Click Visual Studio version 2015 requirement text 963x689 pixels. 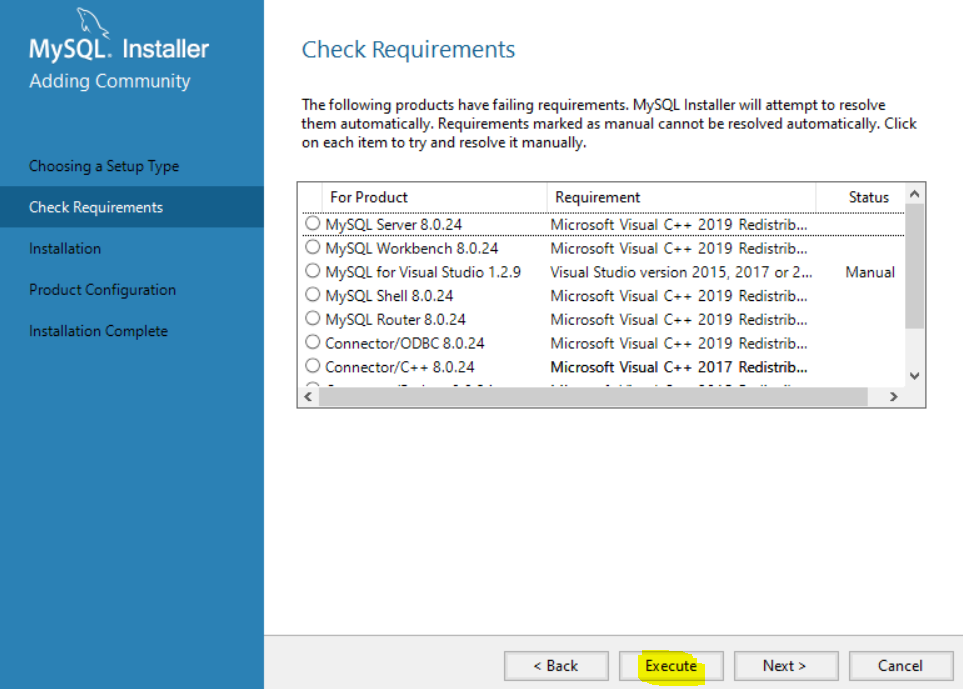tap(681, 272)
